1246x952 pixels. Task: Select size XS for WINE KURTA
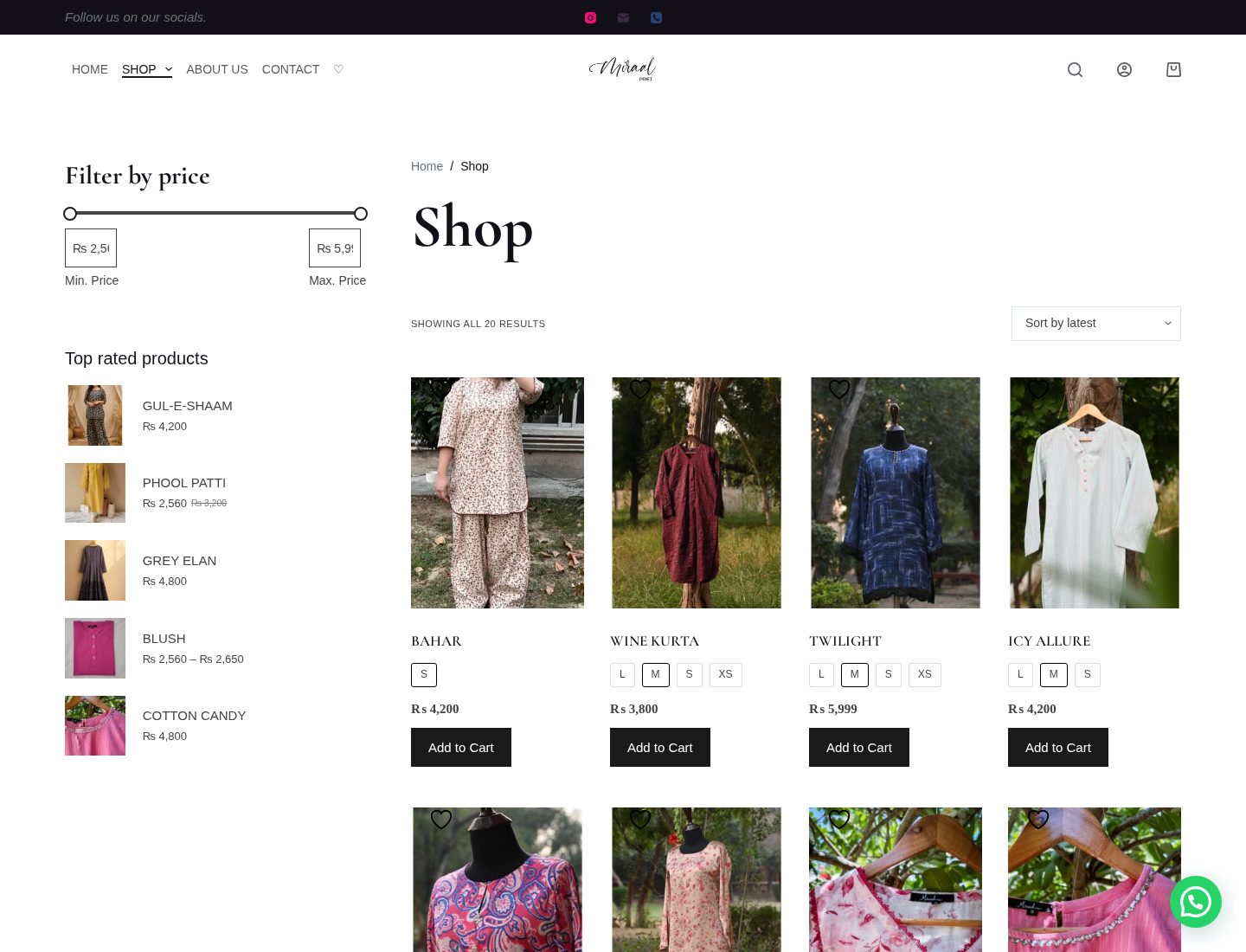(725, 674)
